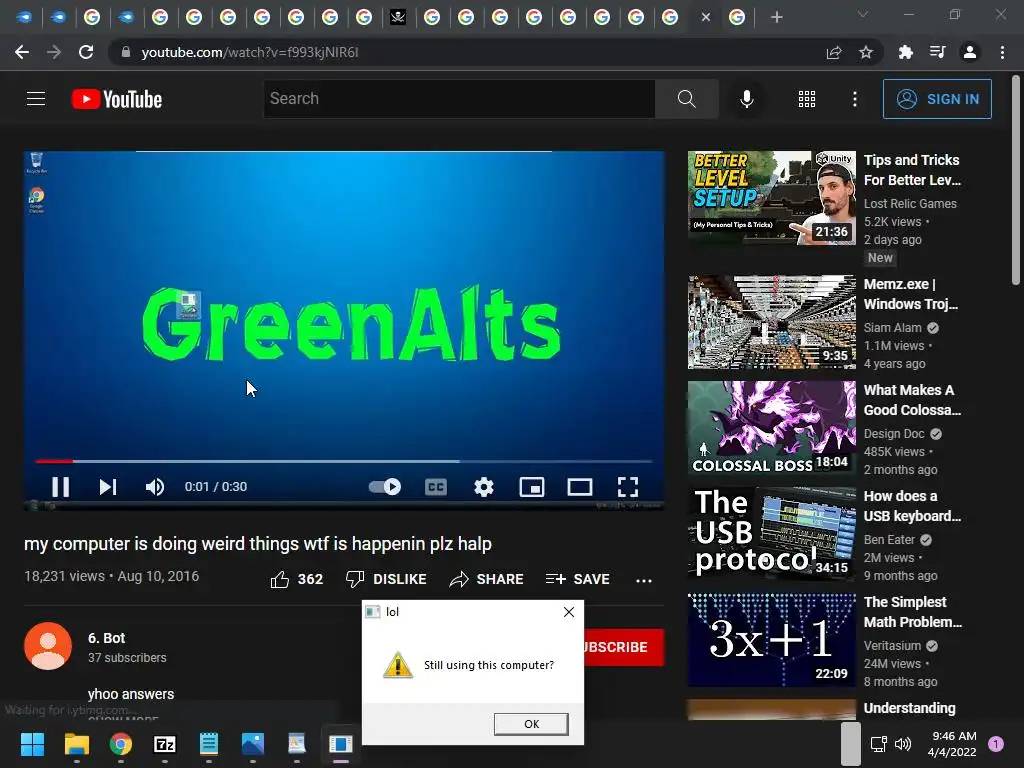Open the YouTube hamburger guide menu

(36, 99)
